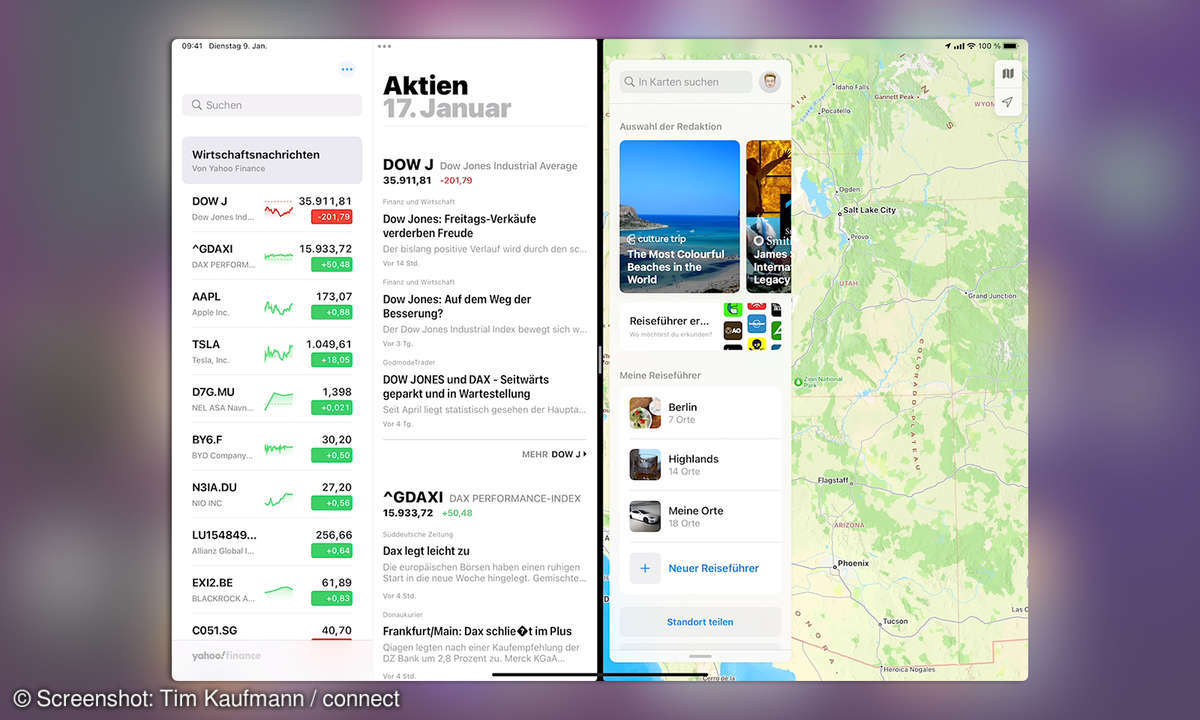1200x720 pixels.
Task: Toggle the +0,88 change badge for AAPL
Action: click(x=331, y=312)
